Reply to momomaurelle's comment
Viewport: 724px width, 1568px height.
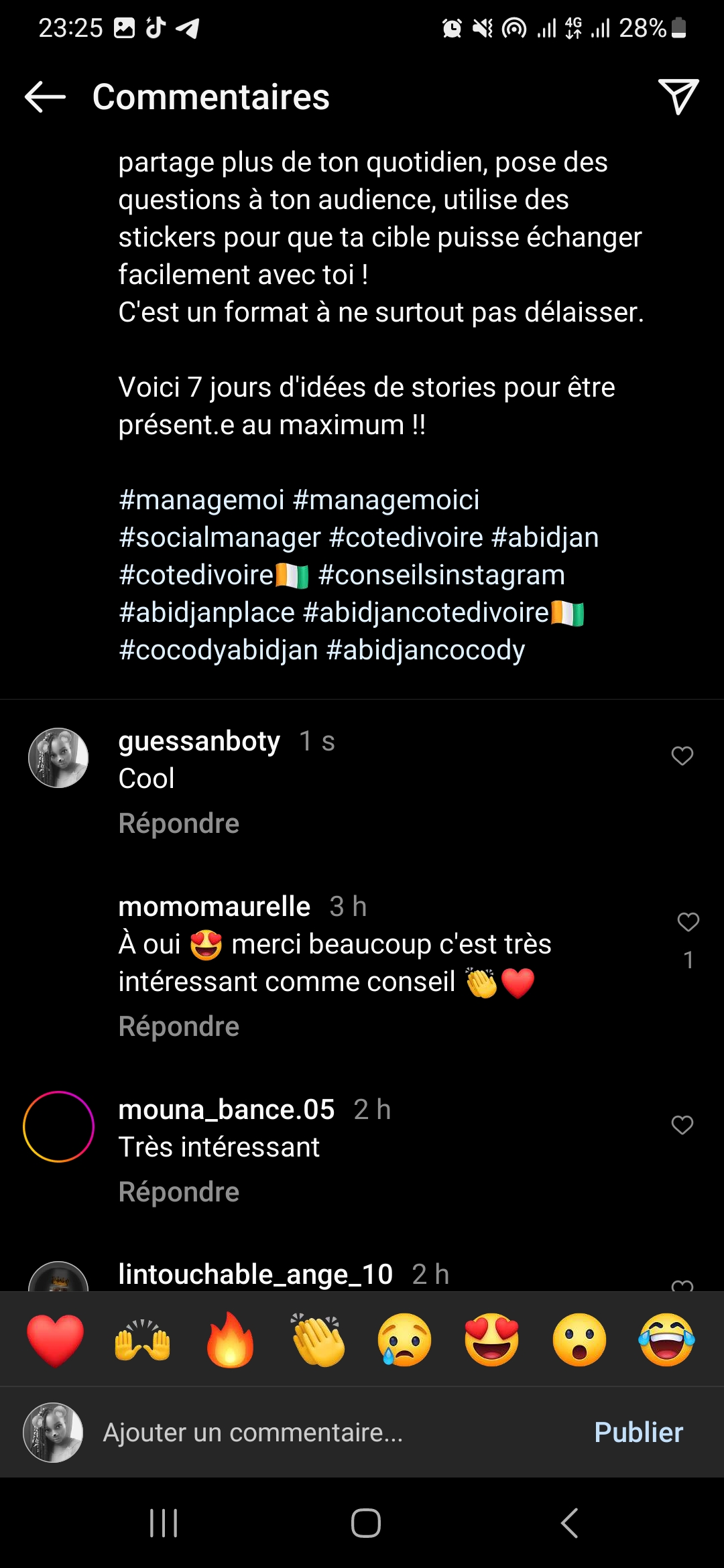(179, 1027)
